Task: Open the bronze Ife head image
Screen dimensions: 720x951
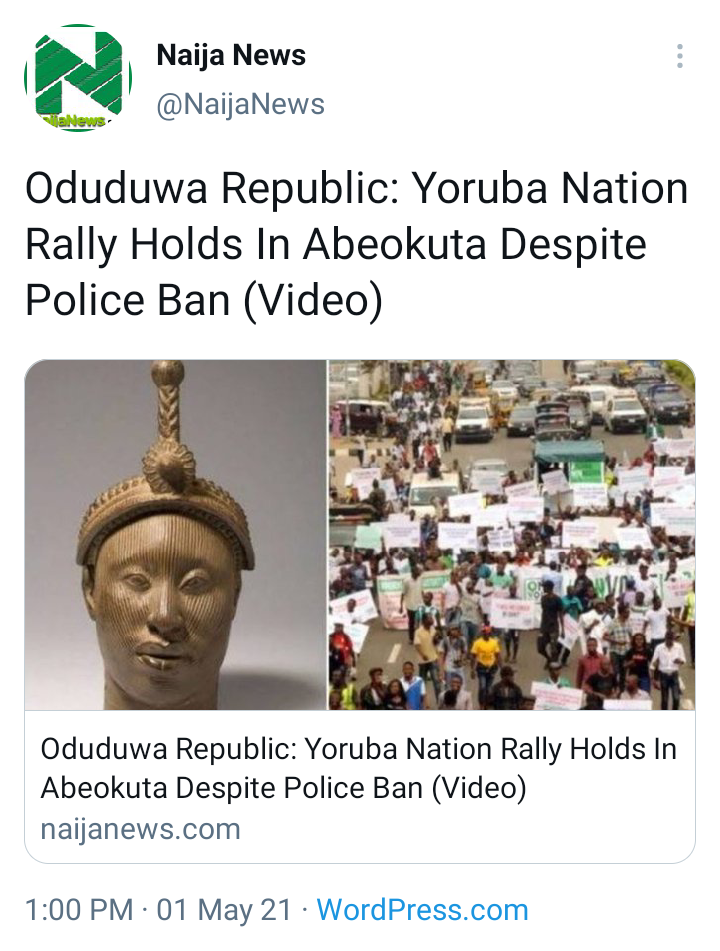Action: (x=176, y=534)
